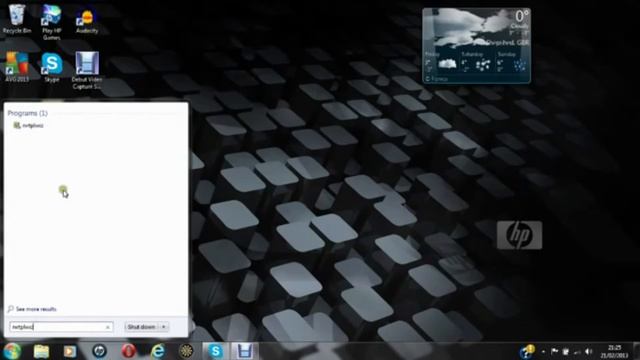Image resolution: width=640 pixels, height=360 pixels.
Task: Click the Show desktop button at taskbar edge
Action: [636, 351]
